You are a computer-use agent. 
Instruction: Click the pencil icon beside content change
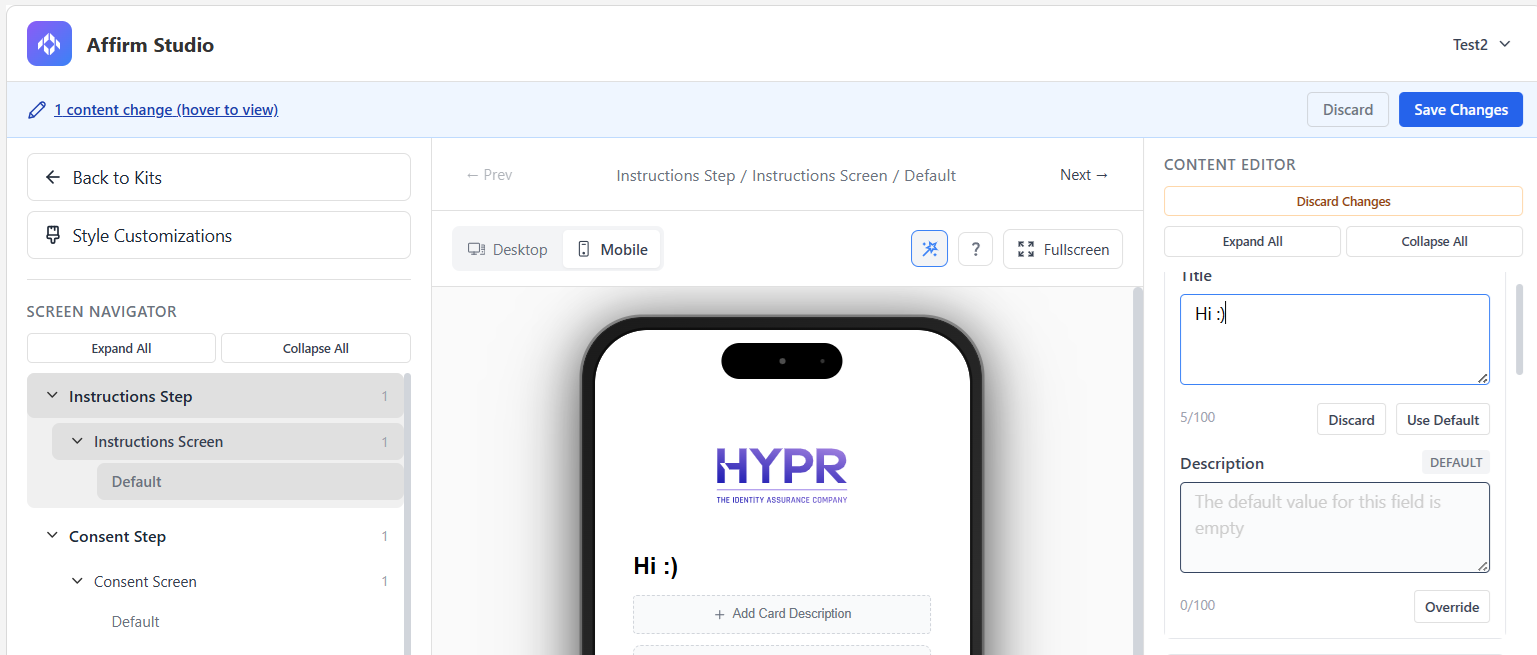pos(37,110)
